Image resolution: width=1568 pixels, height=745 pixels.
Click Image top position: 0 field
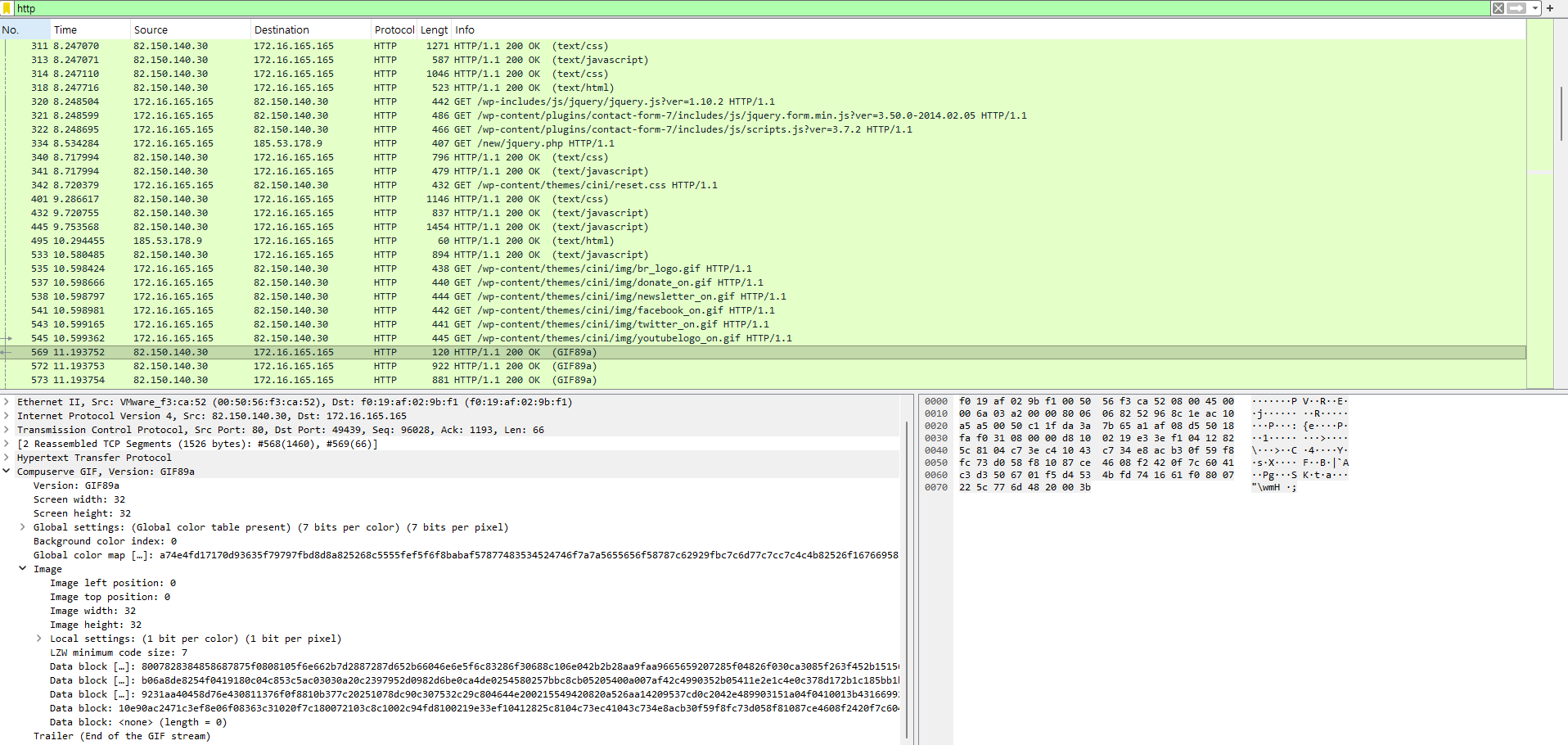110,597
